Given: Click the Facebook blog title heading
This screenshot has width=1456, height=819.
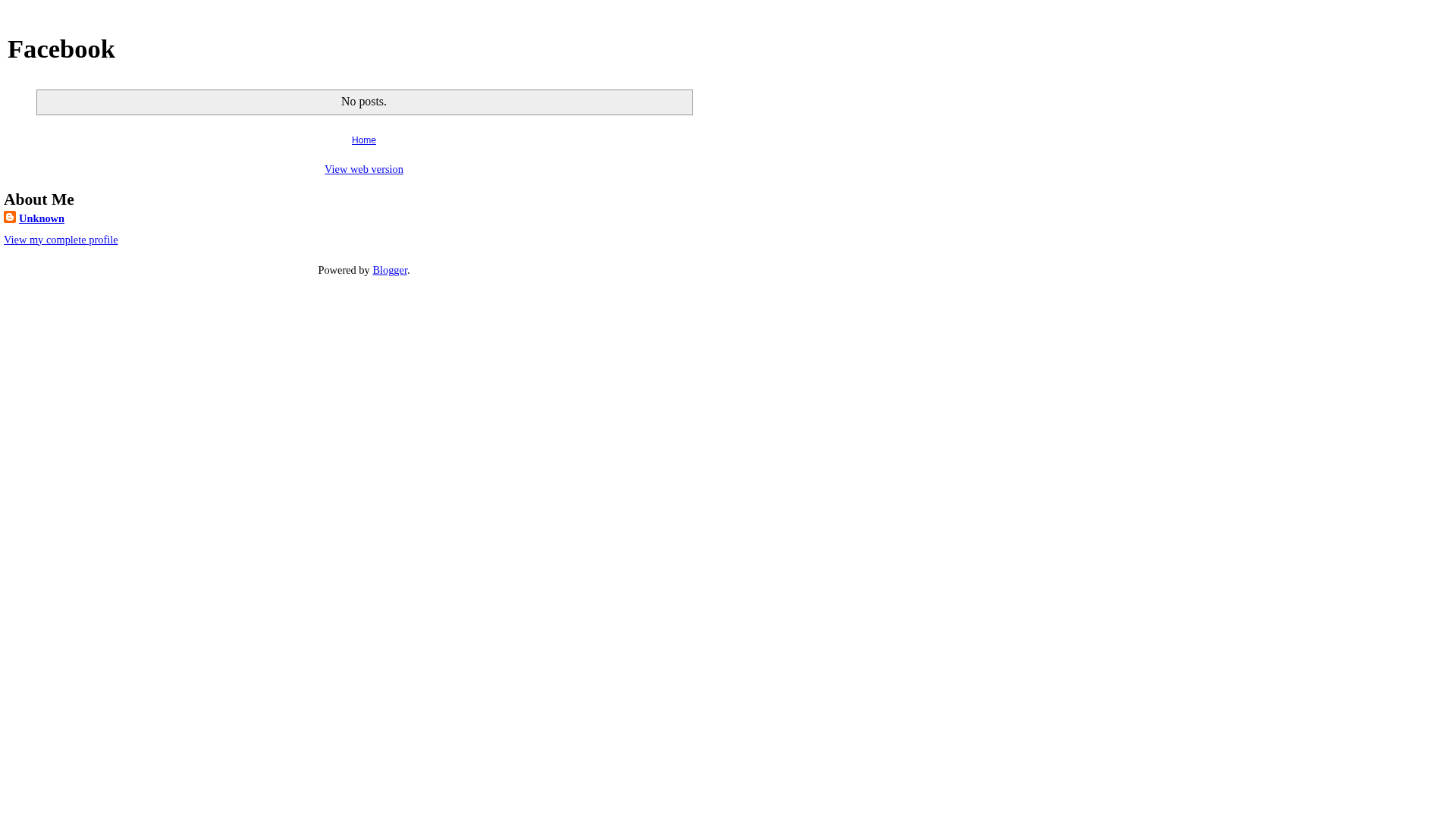Looking at the screenshot, I should (x=61, y=49).
